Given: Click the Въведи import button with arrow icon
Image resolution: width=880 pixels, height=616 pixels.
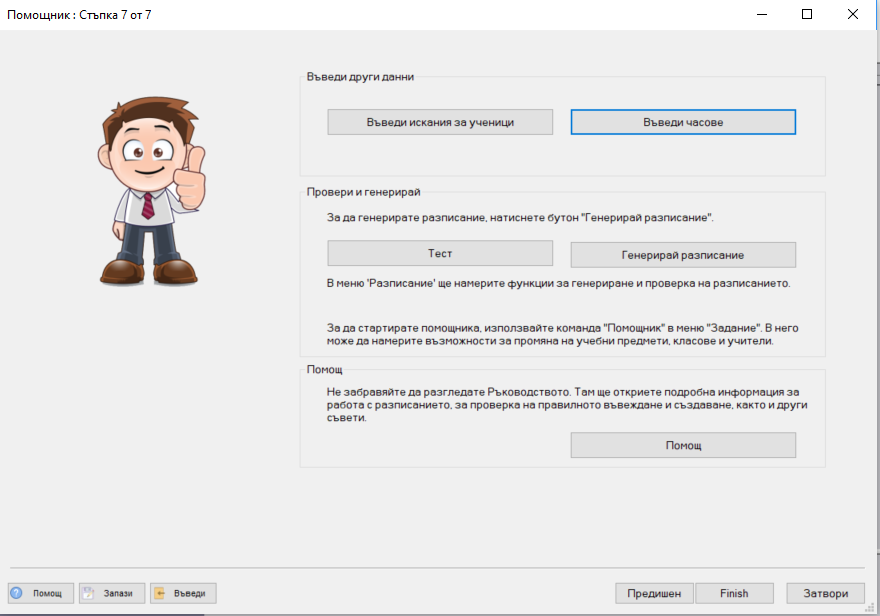Looking at the screenshot, I should point(183,593).
